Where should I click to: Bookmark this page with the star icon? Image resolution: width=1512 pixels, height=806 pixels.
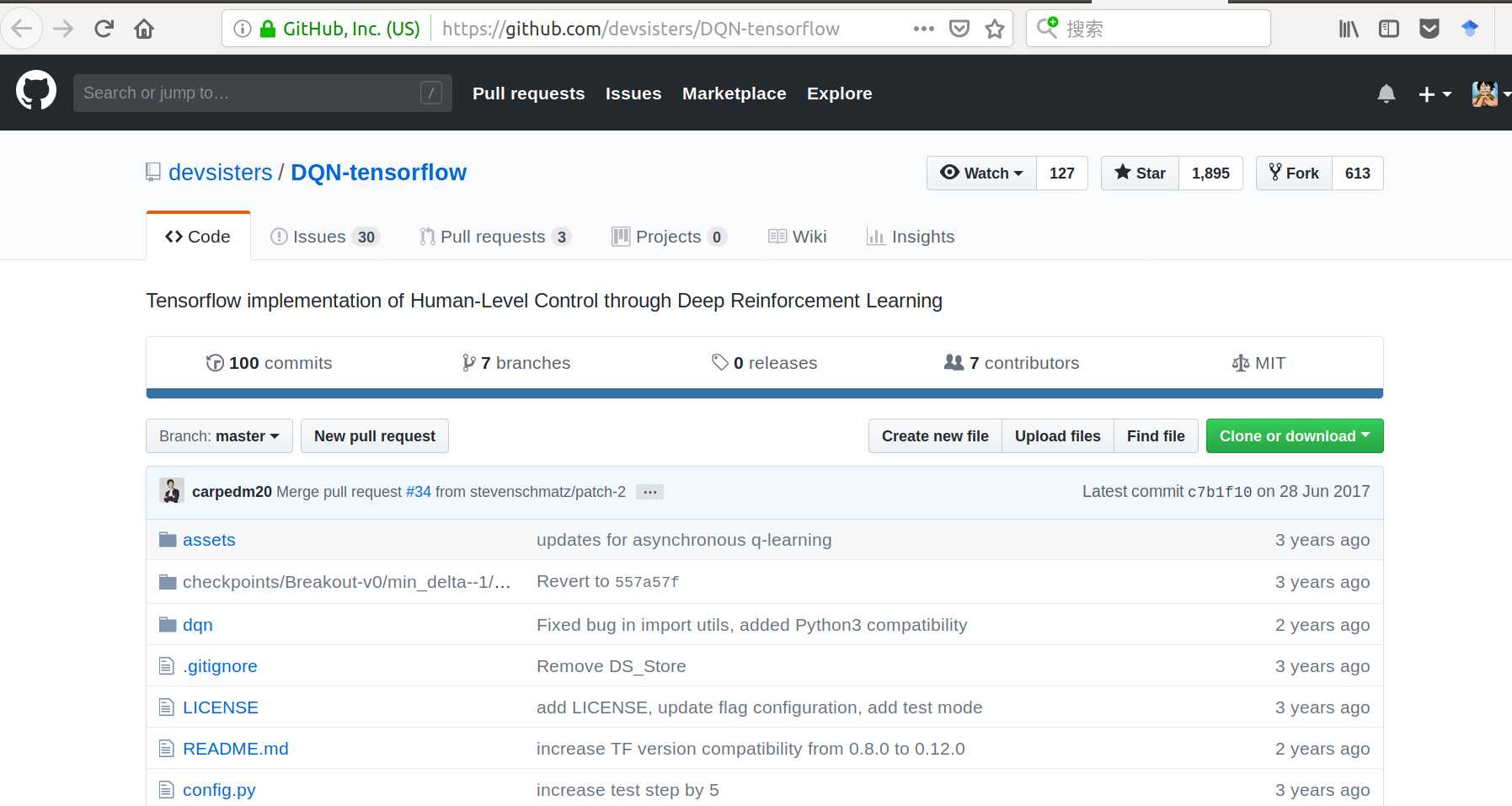995,29
